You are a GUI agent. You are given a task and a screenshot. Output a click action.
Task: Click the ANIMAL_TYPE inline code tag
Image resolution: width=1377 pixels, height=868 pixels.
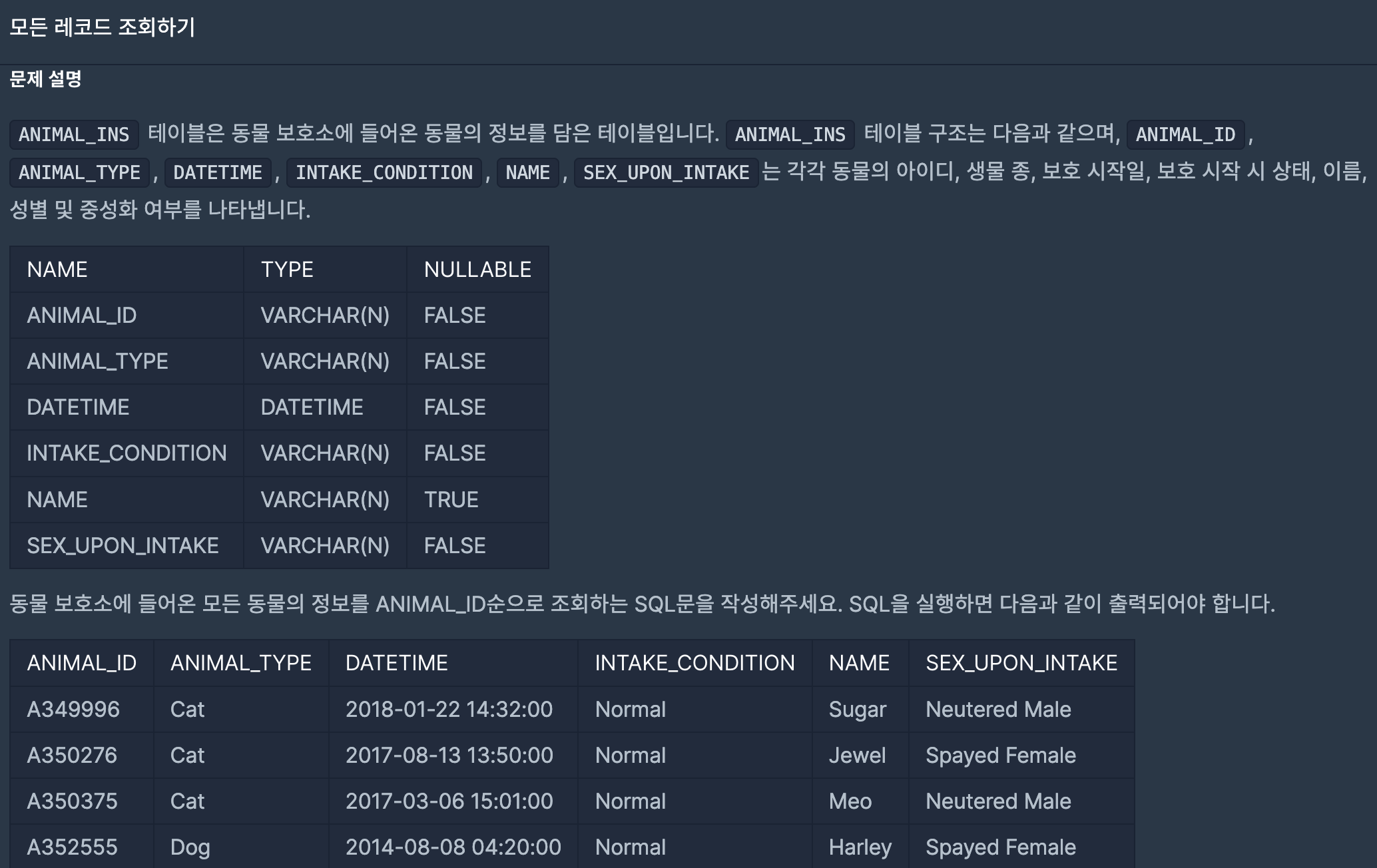[79, 172]
